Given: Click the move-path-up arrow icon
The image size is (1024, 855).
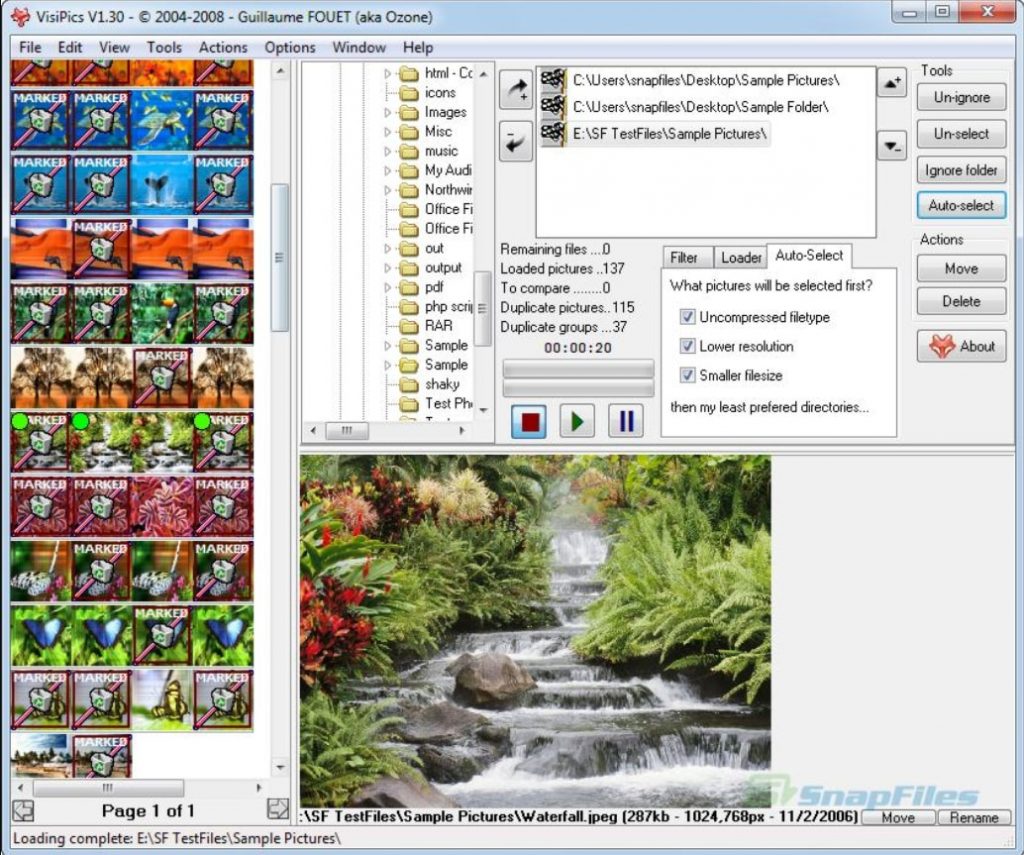Looking at the screenshot, I should (x=891, y=83).
